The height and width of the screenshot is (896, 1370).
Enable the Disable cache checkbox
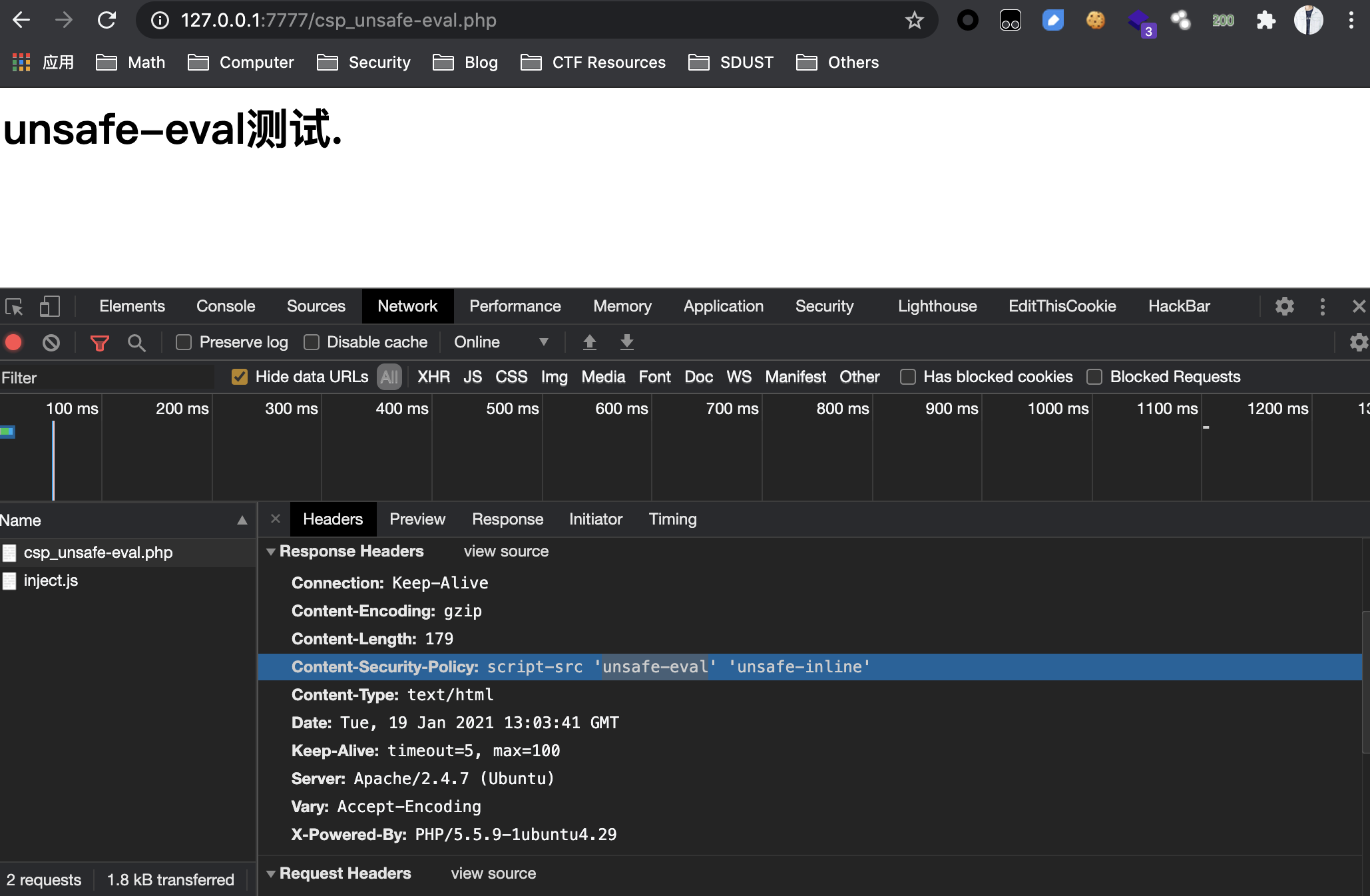click(x=312, y=342)
